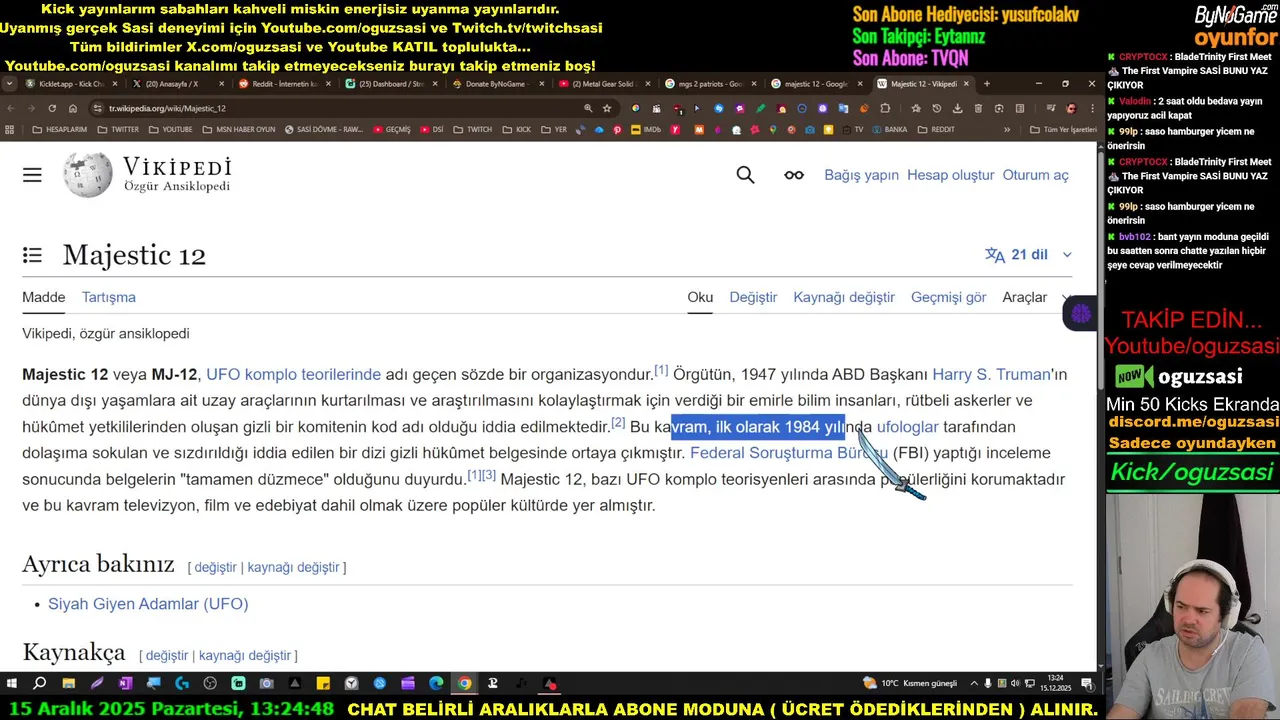The width and height of the screenshot is (1280, 720).
Task: Click the Hesap oluştur link
Action: click(950, 175)
